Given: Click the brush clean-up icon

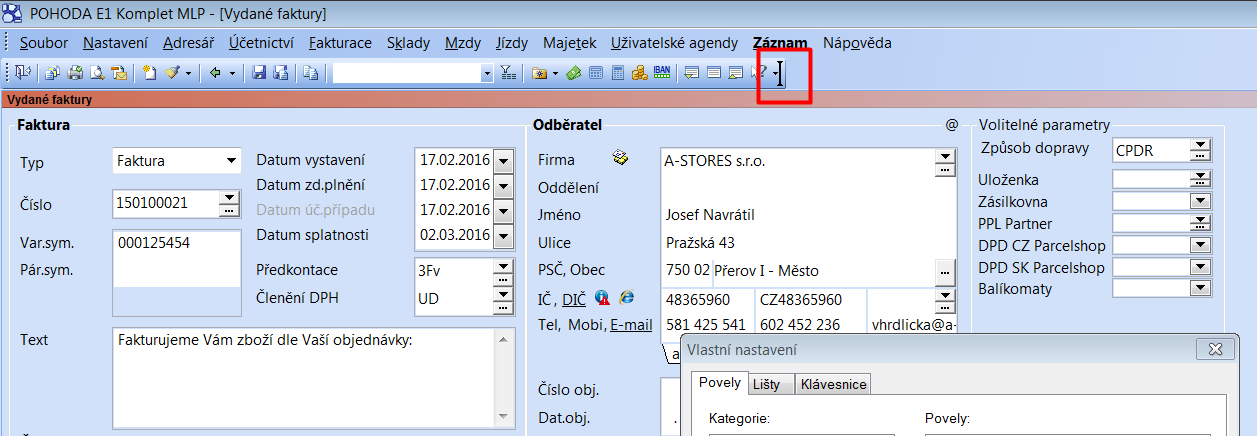Looking at the screenshot, I should [x=172, y=72].
